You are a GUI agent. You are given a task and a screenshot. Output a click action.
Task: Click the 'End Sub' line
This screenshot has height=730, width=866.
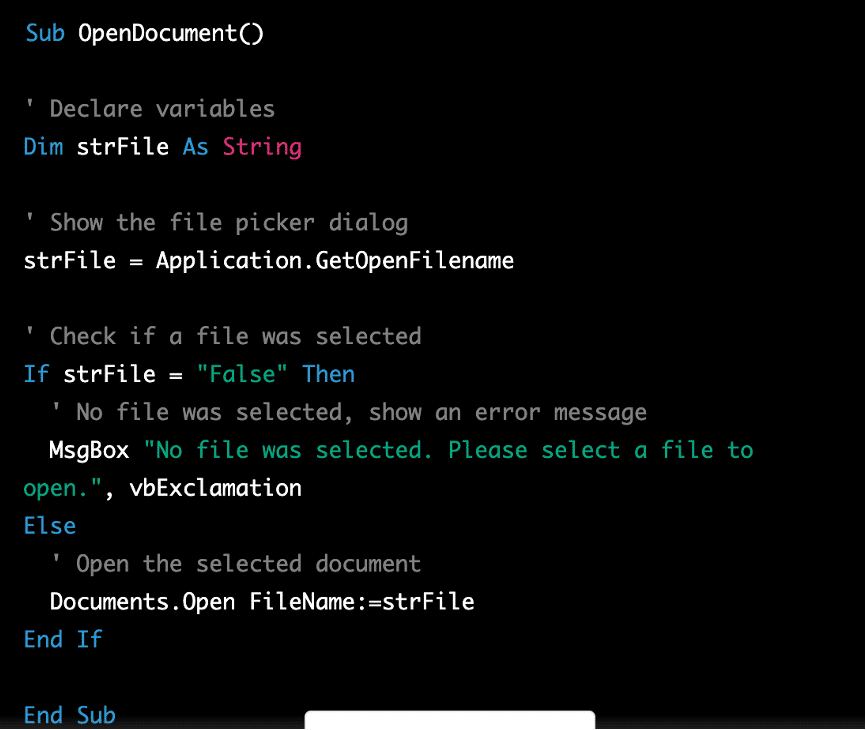70,716
